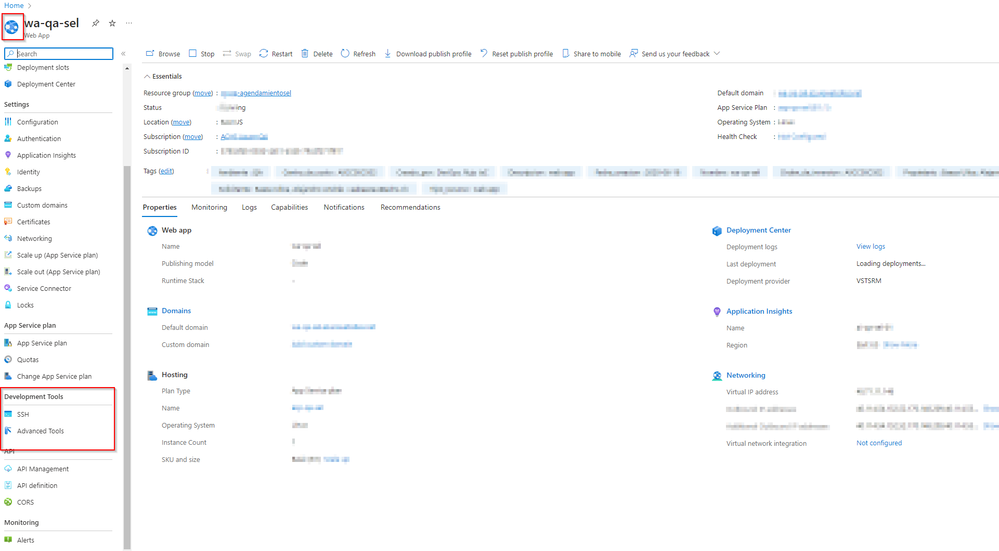Open more options ellipsis menu
Screen dimensions: 999x551
pos(128,23)
